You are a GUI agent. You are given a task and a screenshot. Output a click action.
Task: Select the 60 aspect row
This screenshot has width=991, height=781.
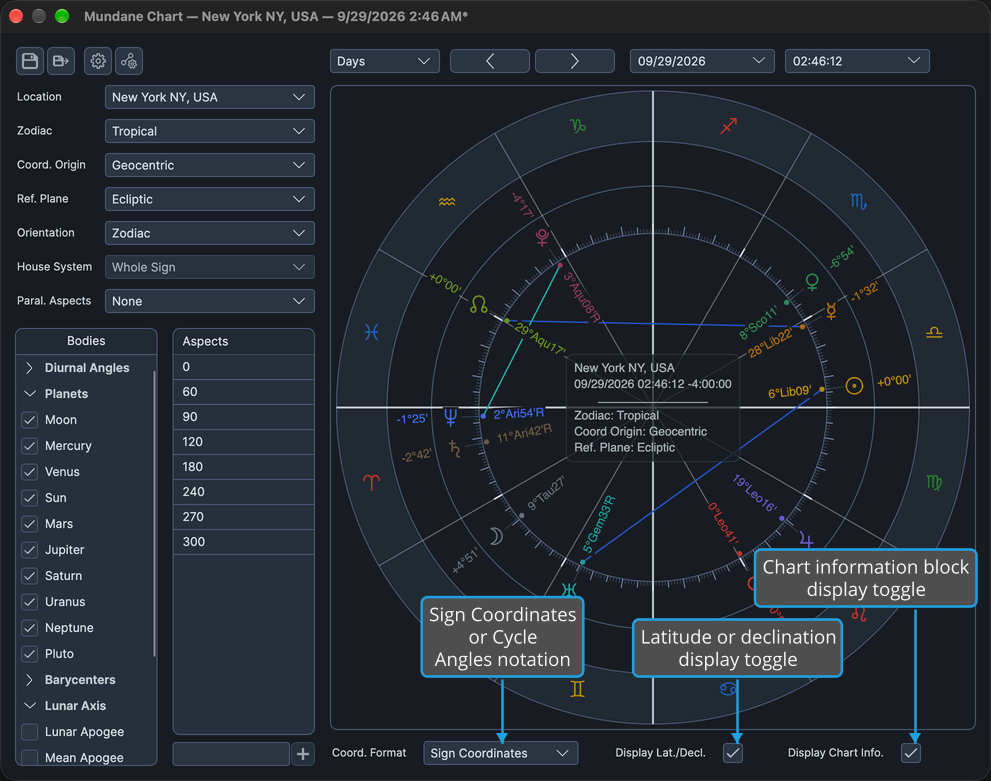243,392
